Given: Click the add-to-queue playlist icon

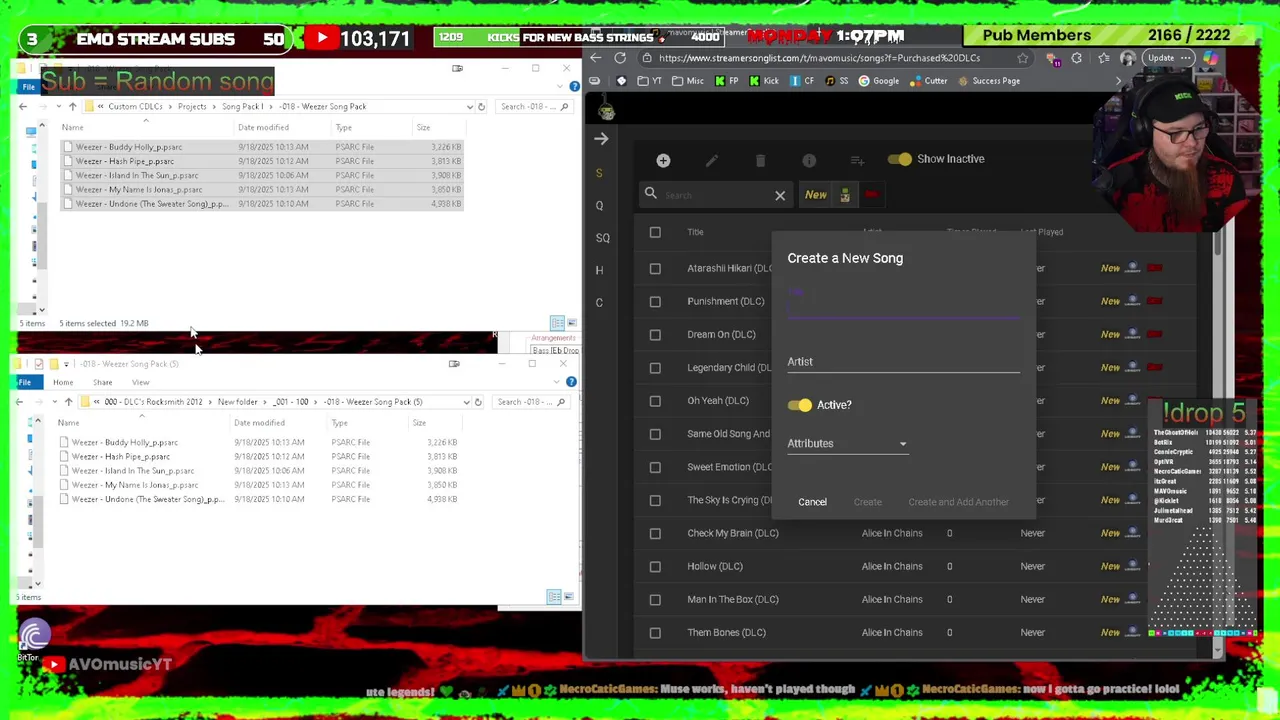Looking at the screenshot, I should coord(857,160).
